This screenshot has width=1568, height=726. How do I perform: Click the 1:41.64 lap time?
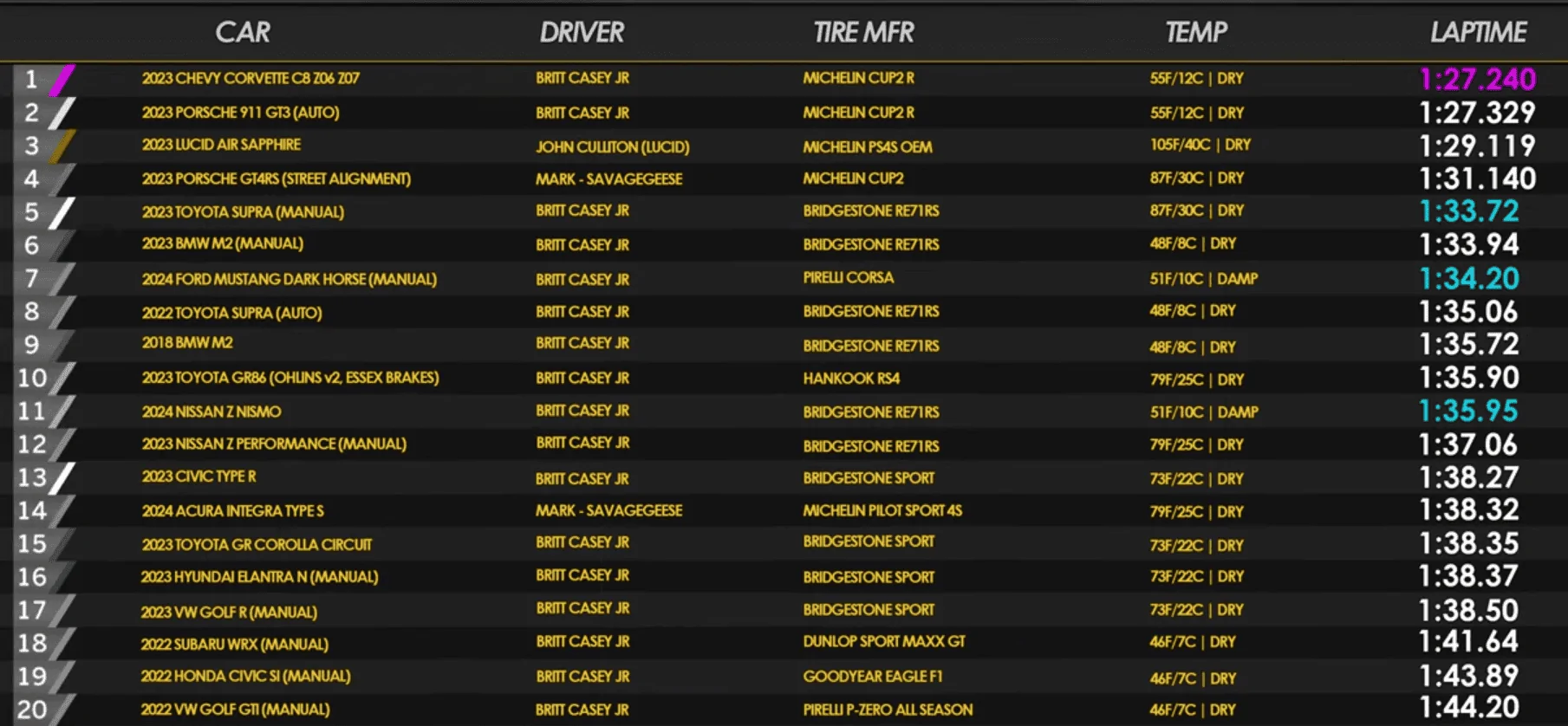pos(1469,641)
